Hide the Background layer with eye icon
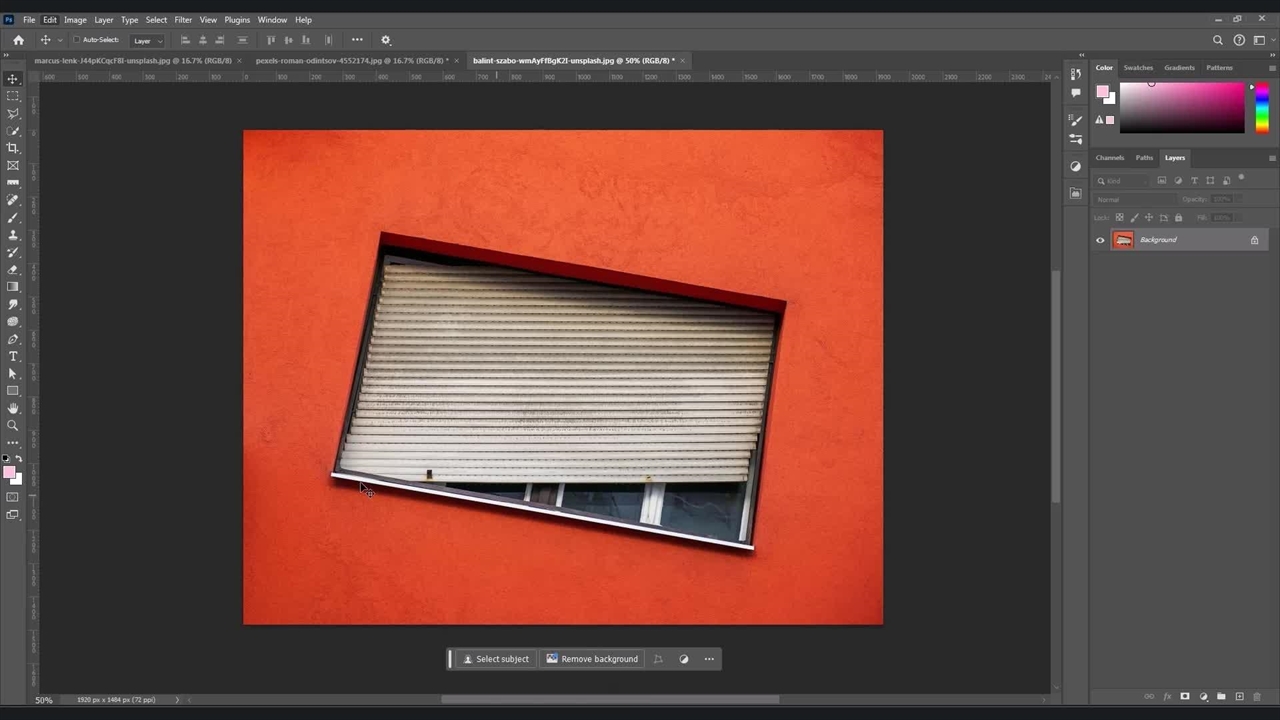Image resolution: width=1280 pixels, height=720 pixels. tap(1100, 240)
